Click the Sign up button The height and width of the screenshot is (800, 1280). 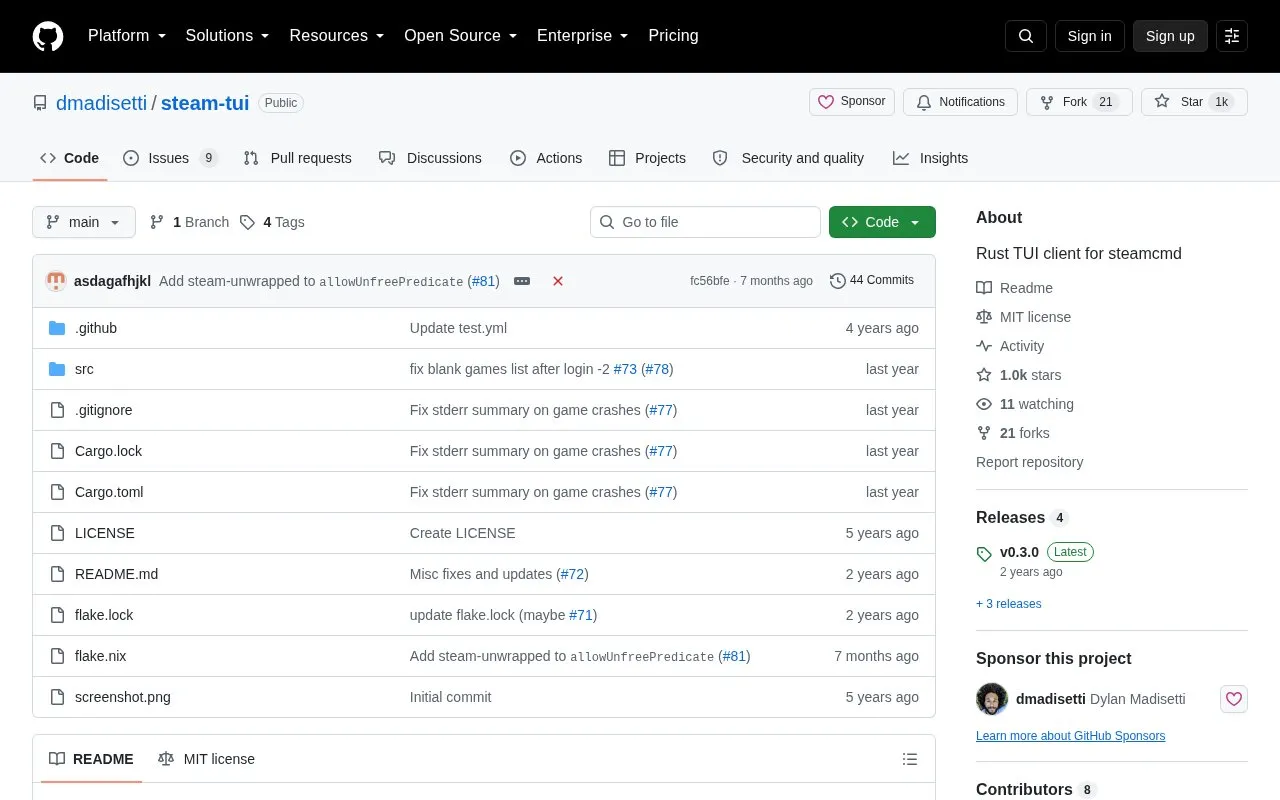click(1170, 36)
